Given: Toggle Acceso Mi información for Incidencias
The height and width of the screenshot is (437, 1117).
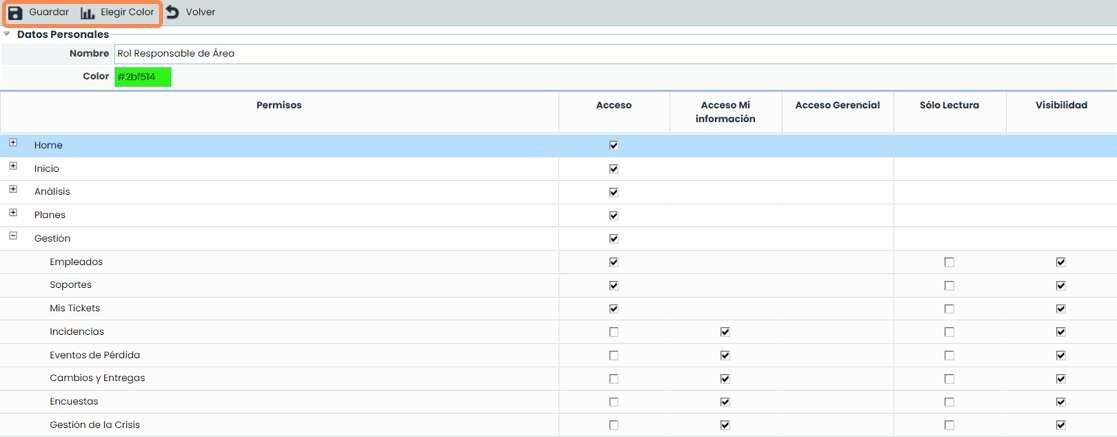Looking at the screenshot, I should coord(725,331).
